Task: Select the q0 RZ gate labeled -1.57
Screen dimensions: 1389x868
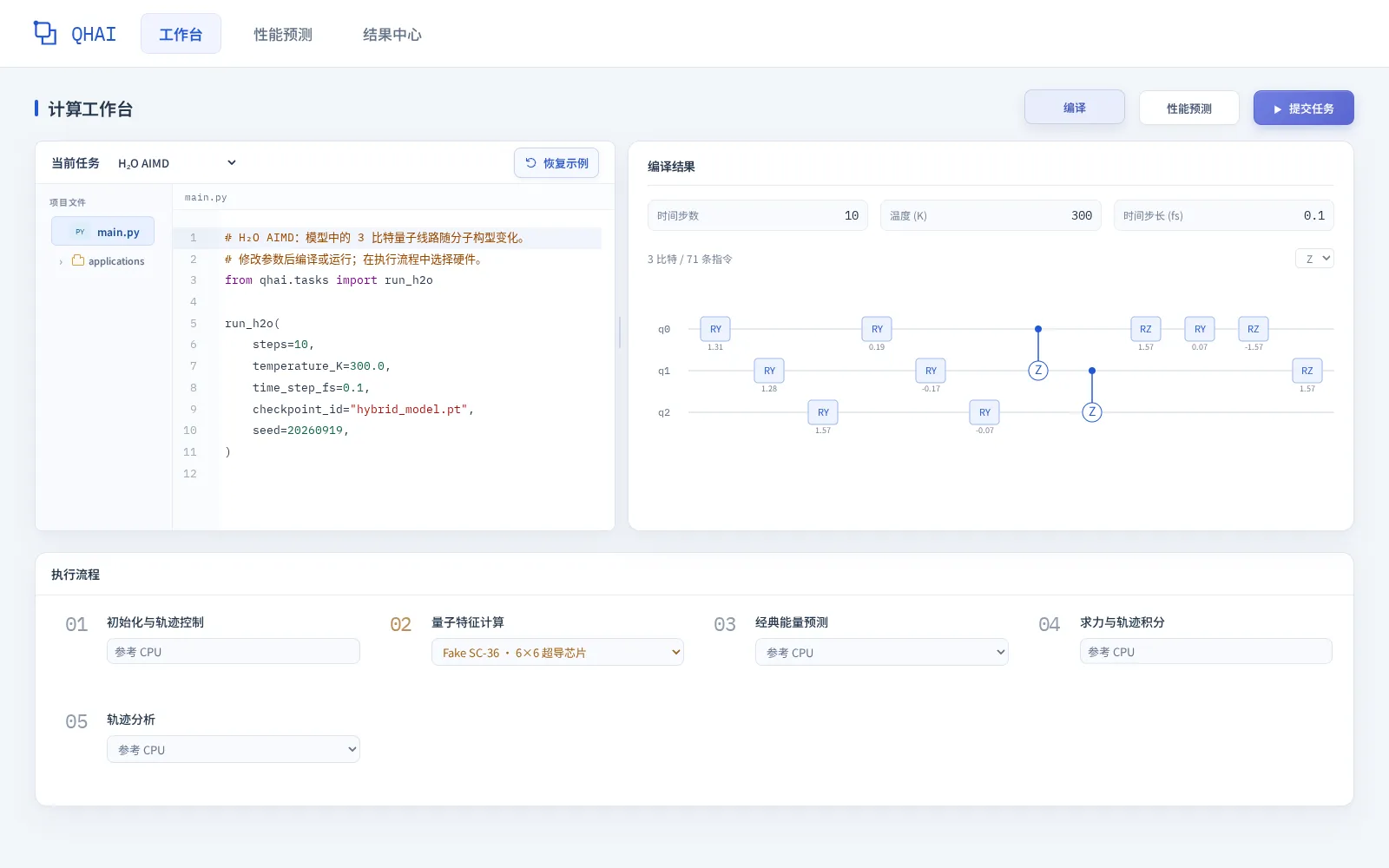Action: click(1254, 329)
